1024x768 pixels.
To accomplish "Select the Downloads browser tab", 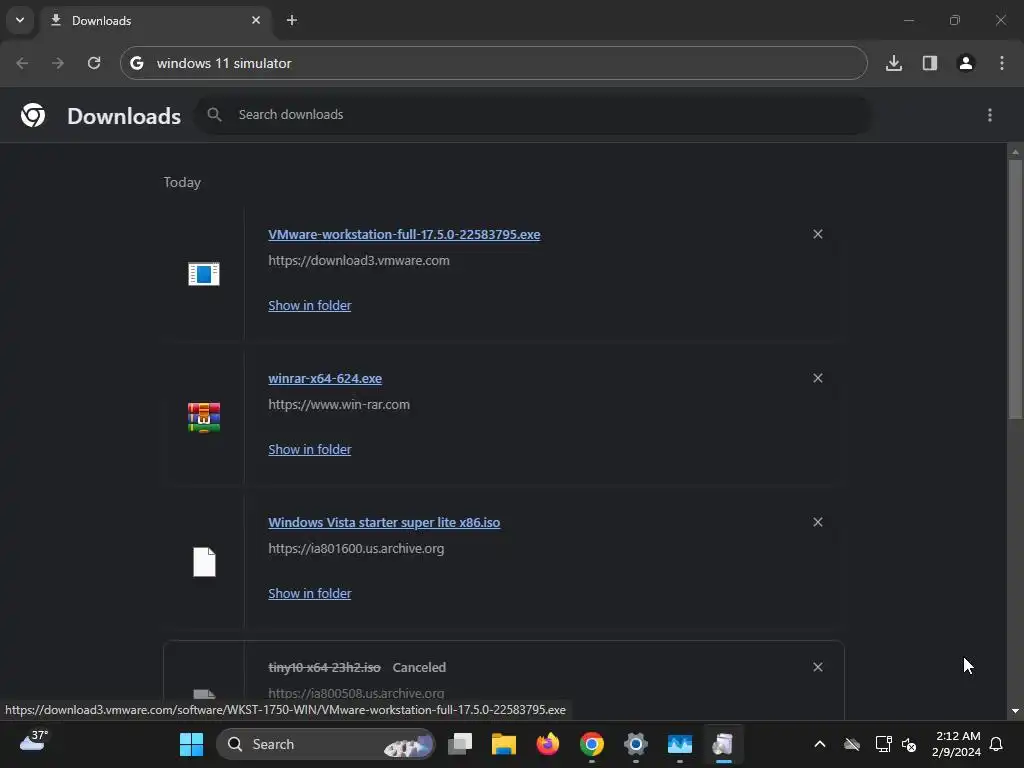I will tap(154, 20).
